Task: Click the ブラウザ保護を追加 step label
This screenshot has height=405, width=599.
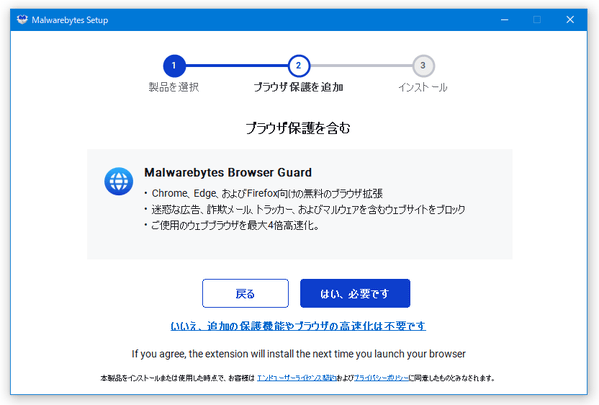Action: tap(298, 87)
